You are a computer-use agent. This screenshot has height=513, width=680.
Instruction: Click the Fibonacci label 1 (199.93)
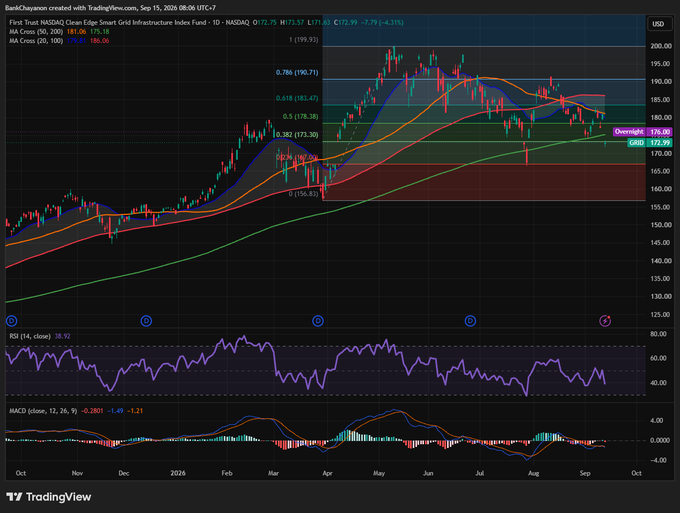coord(304,39)
